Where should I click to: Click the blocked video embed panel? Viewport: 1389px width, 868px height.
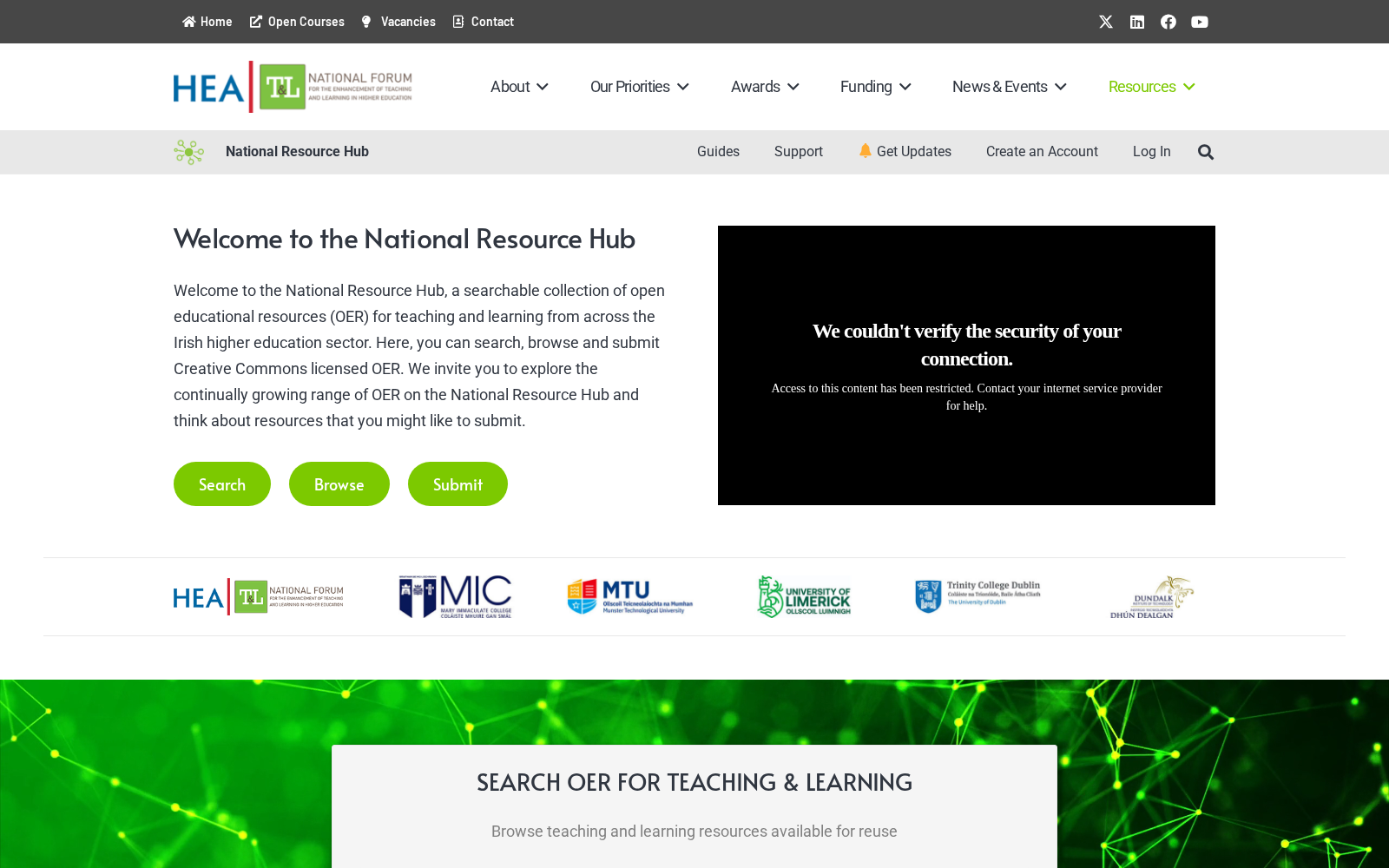(966, 365)
